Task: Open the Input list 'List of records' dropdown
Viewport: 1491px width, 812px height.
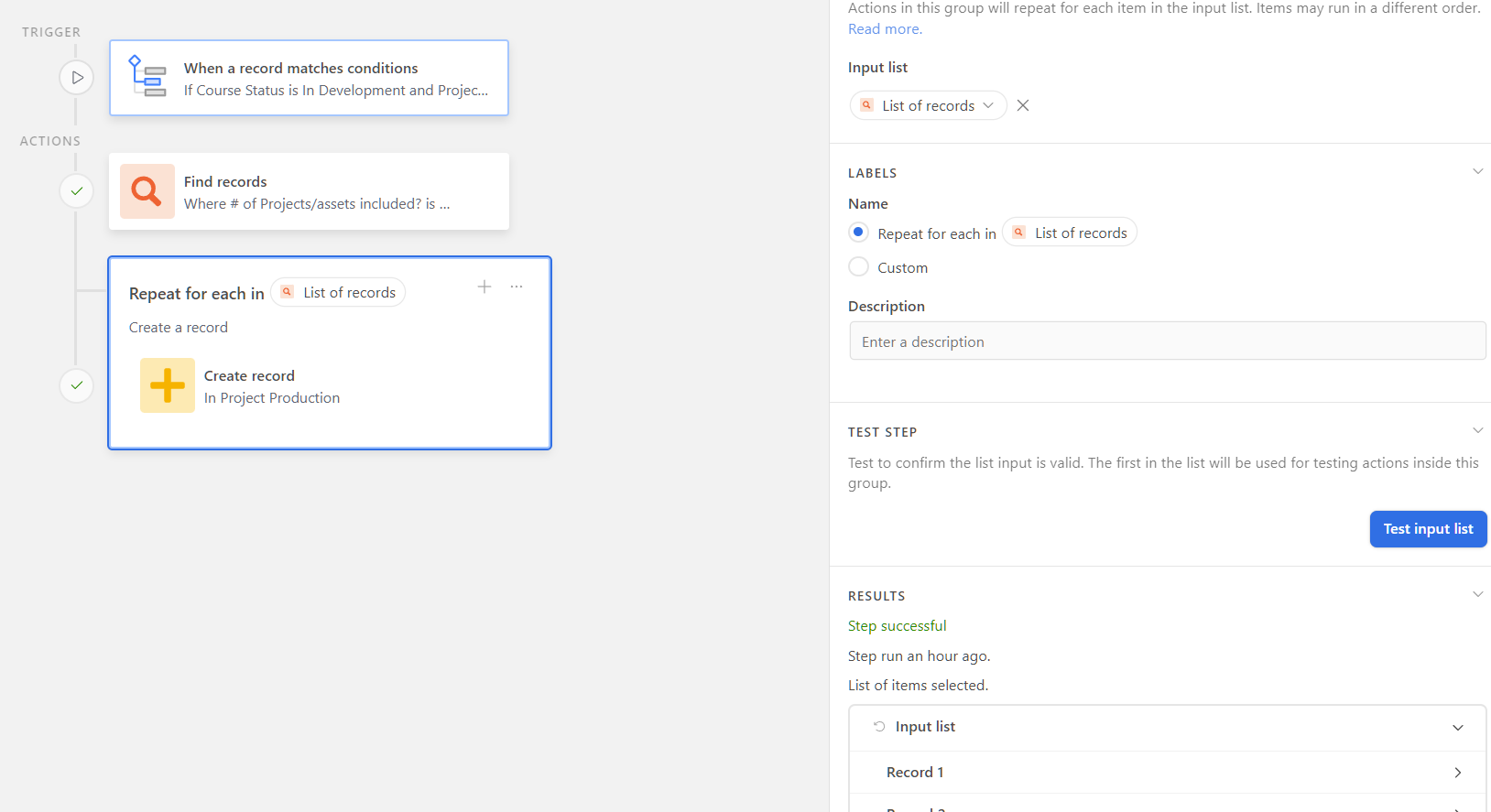Action: coord(928,105)
